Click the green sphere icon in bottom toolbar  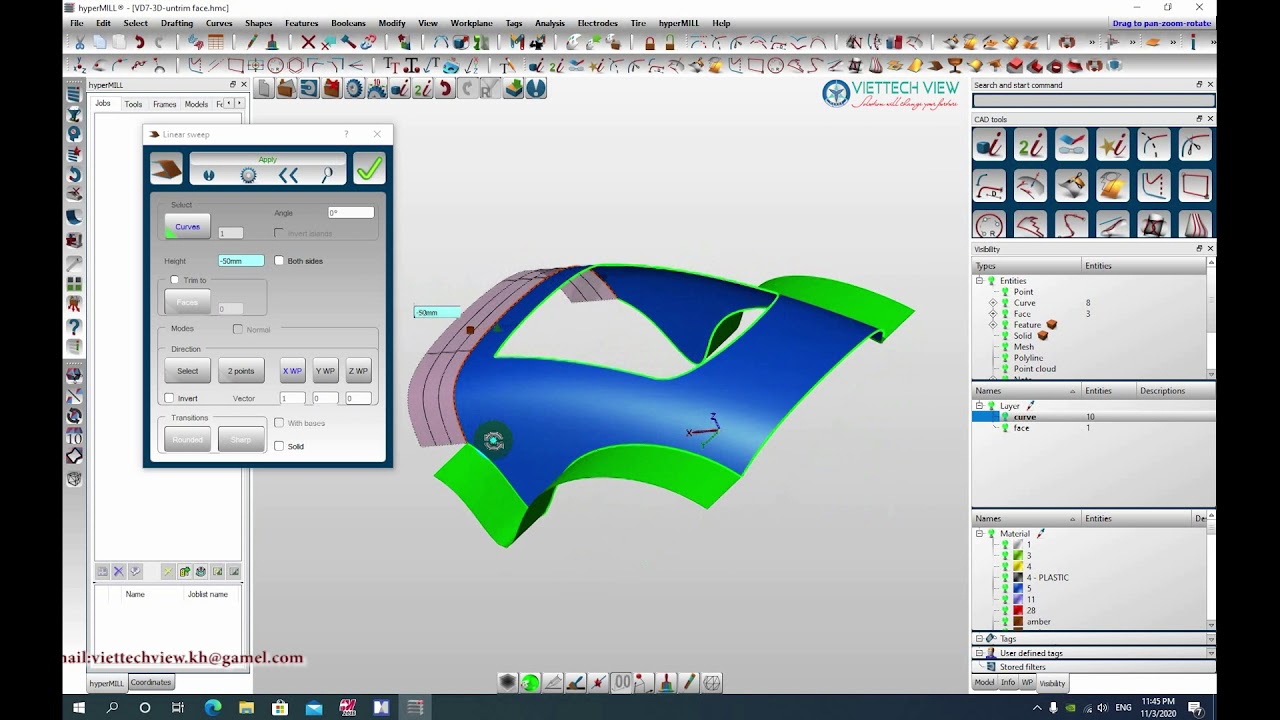[530, 682]
